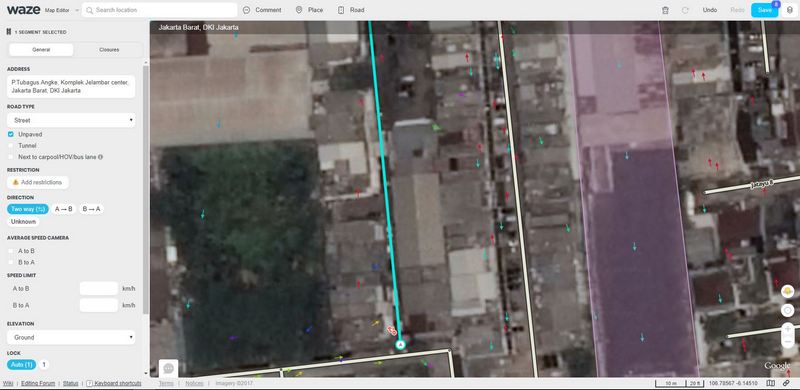Open the Status link
This screenshot has width=800, height=390.
[x=70, y=383]
